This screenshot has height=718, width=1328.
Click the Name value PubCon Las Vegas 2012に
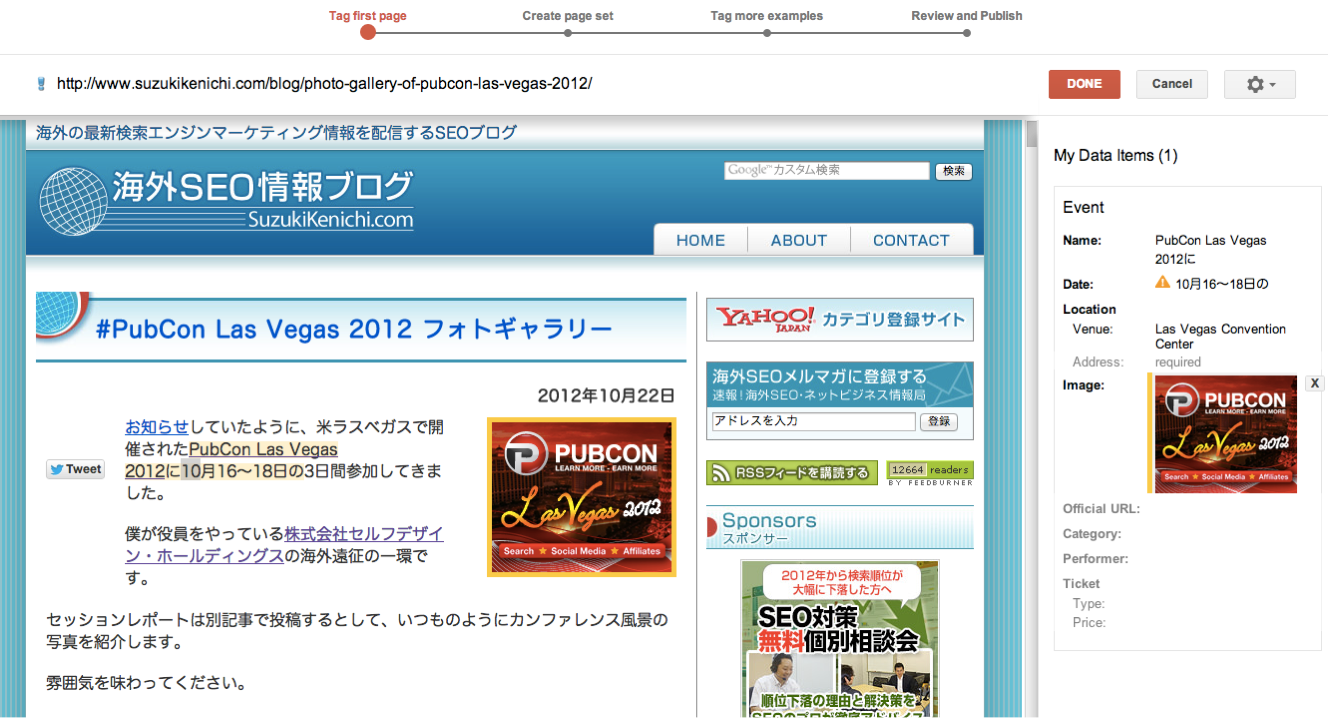pos(1211,250)
